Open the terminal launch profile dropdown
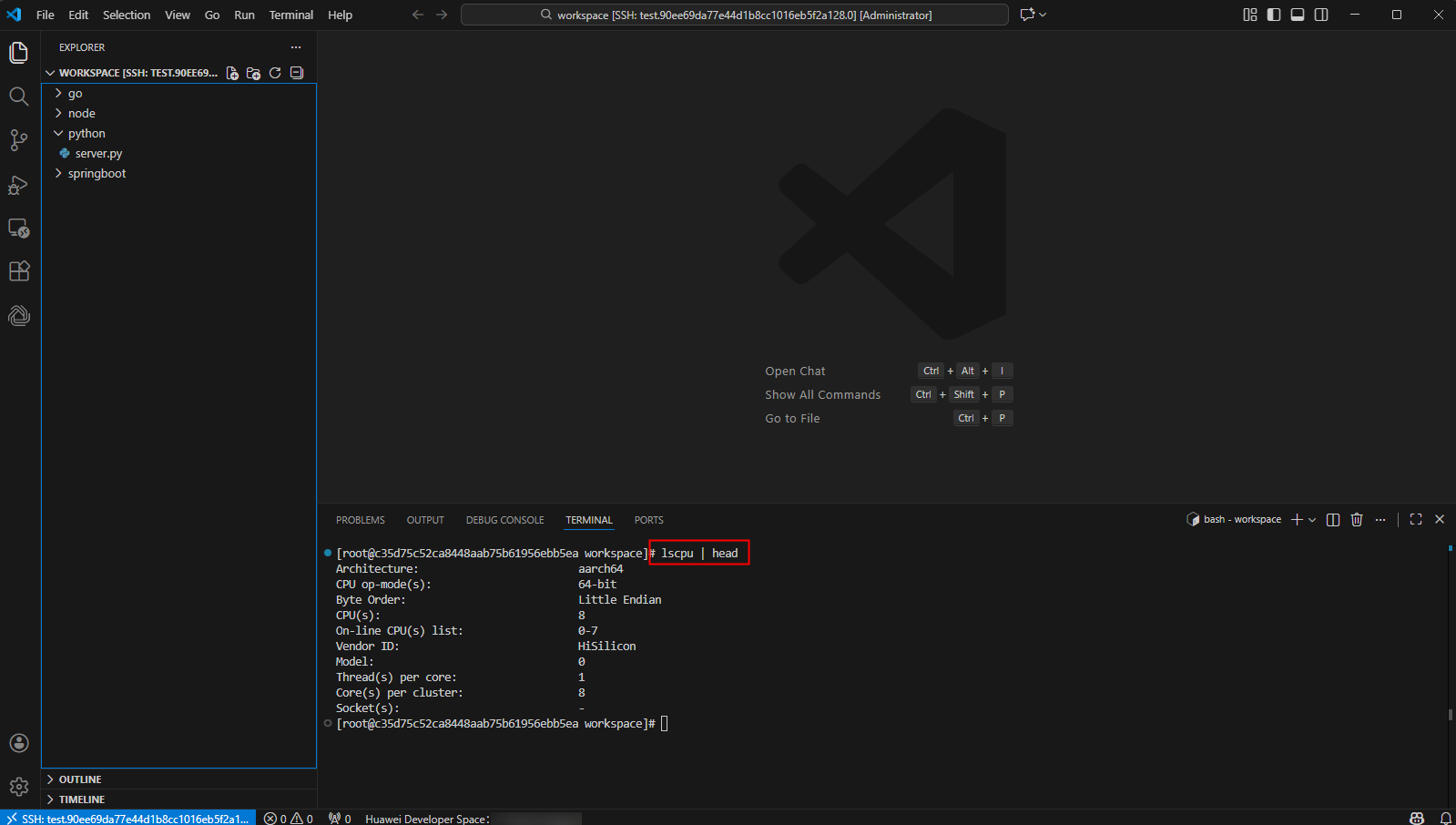The image size is (1456, 825). click(x=1312, y=520)
